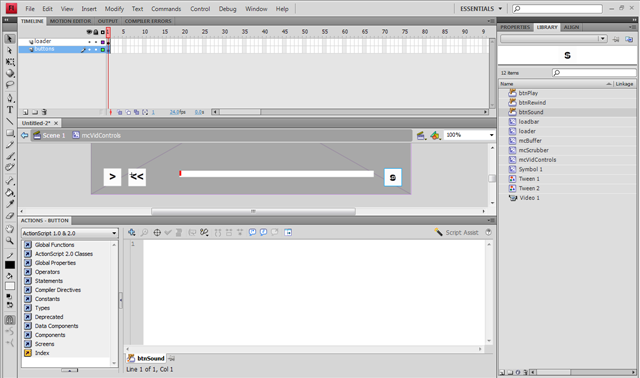Click the sound S button on stage
Screen dimensions: 640x378
(x=393, y=177)
